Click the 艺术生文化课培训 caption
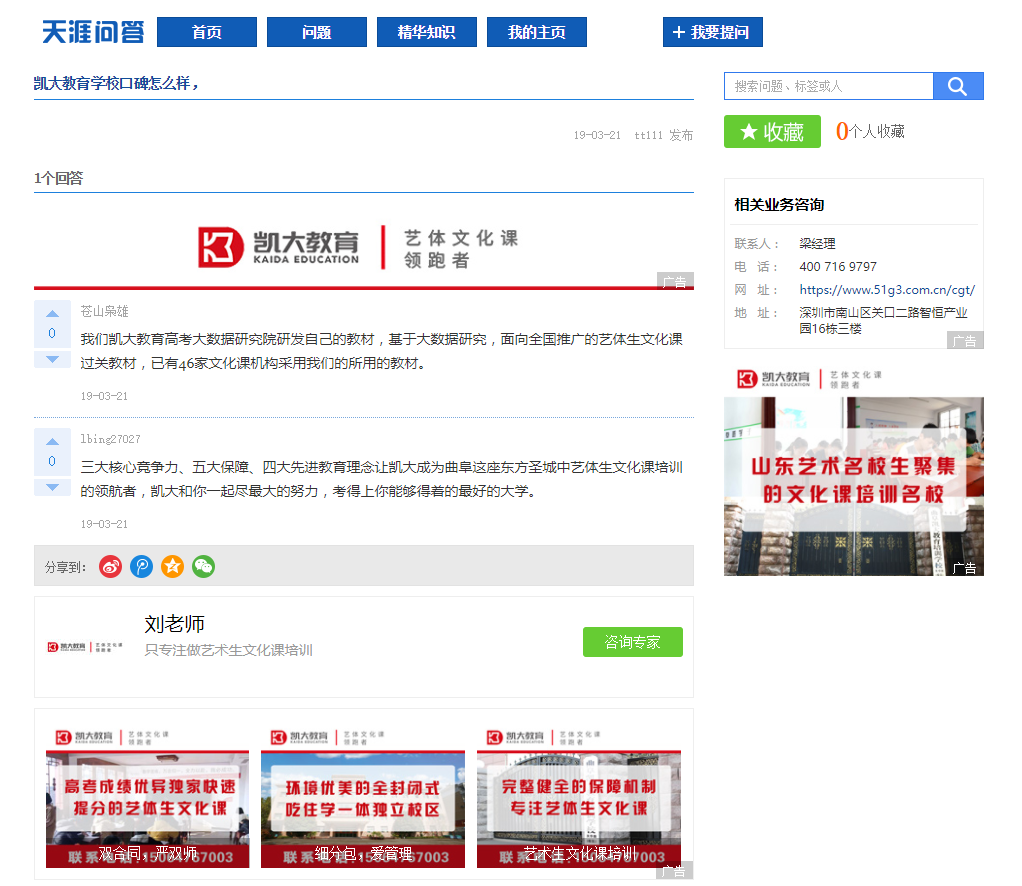Image resolution: width=1022 pixels, height=886 pixels. [x=579, y=853]
